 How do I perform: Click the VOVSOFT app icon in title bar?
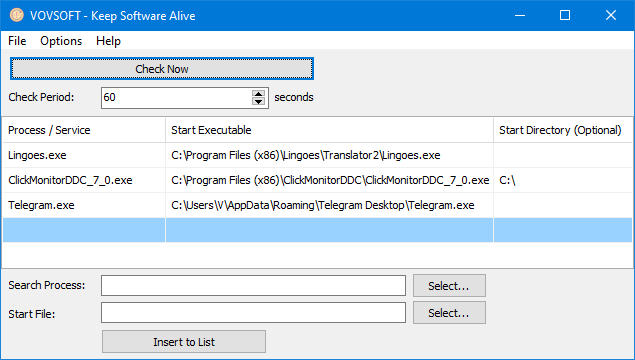[x=17, y=15]
